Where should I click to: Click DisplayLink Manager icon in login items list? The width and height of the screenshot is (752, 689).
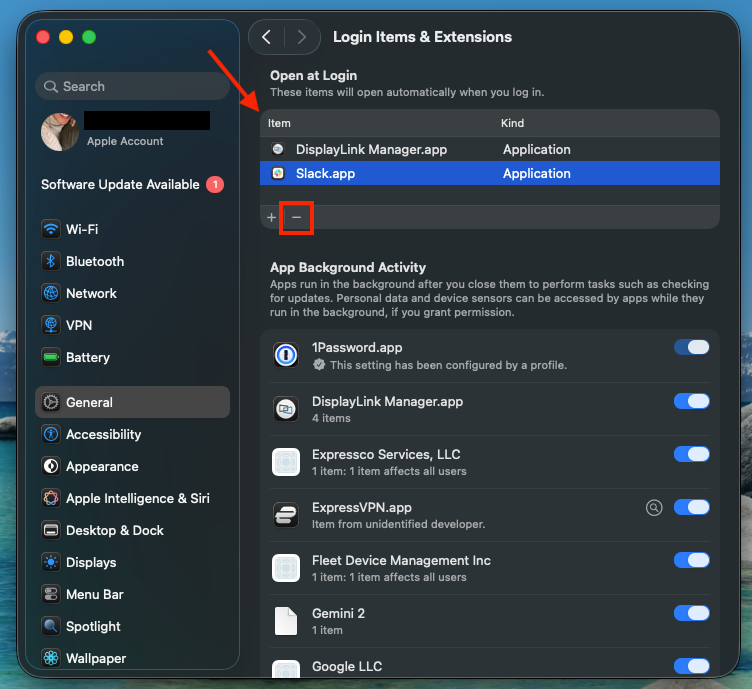tap(278, 149)
